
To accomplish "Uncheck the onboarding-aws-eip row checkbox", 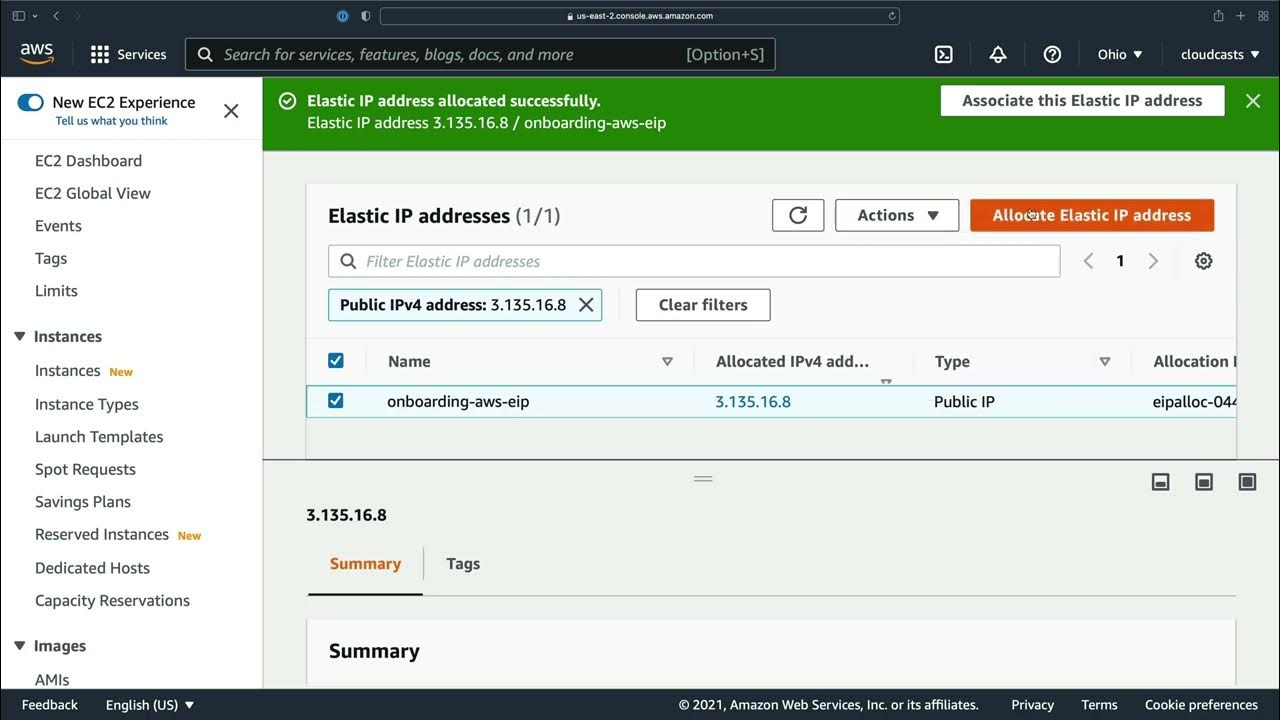I will pos(336,401).
